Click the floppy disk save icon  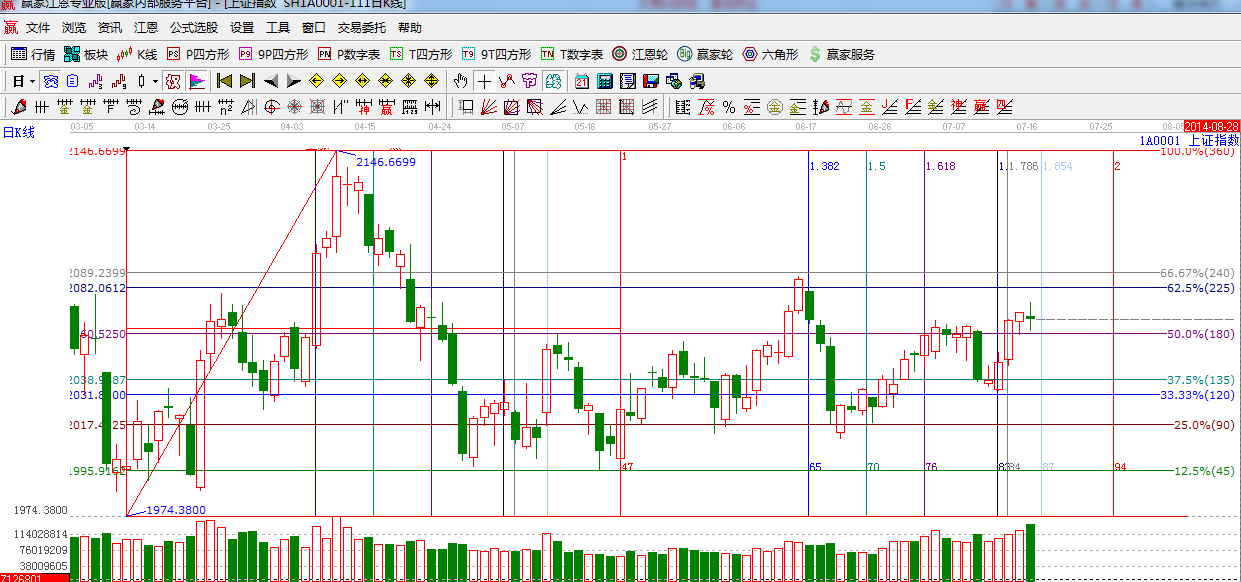coord(651,81)
